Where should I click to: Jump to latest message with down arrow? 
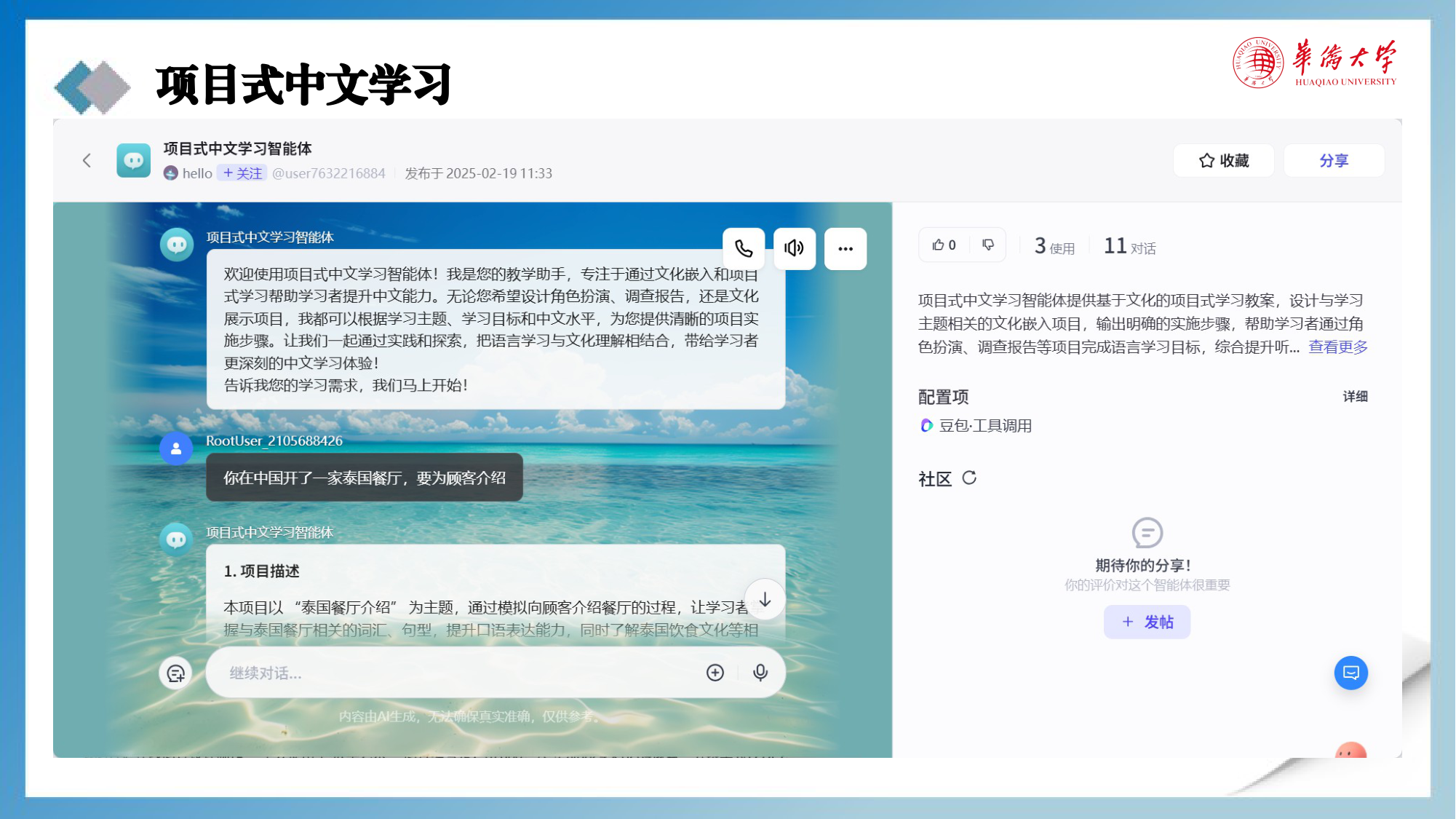[x=765, y=599]
